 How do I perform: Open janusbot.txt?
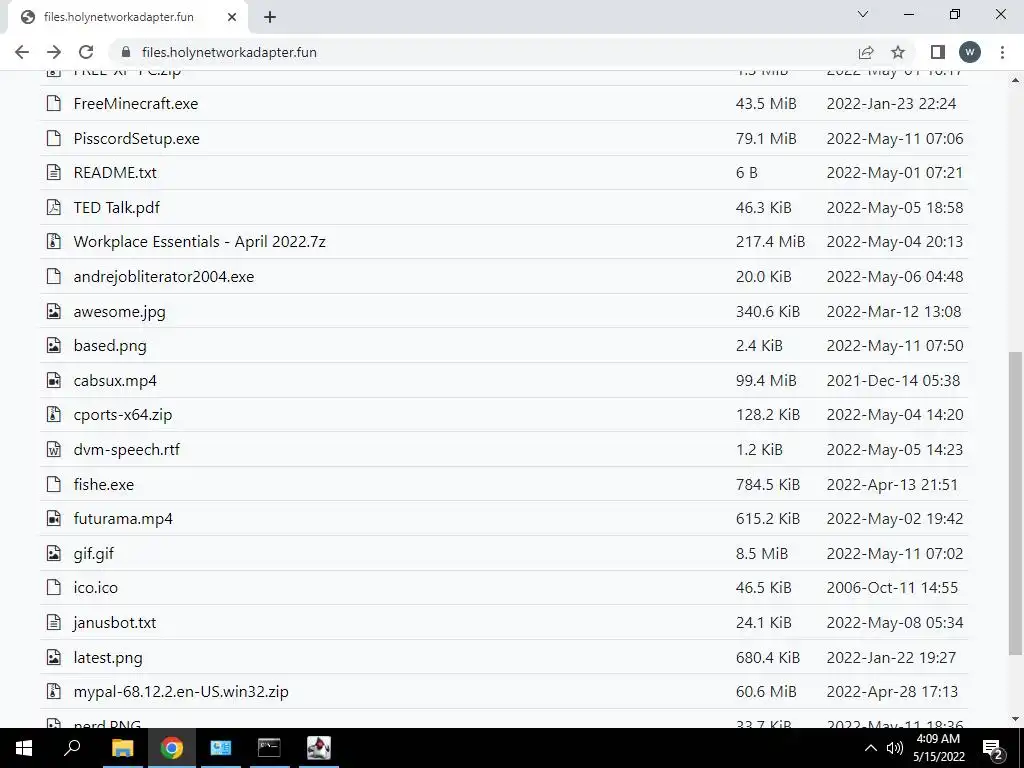(114, 622)
